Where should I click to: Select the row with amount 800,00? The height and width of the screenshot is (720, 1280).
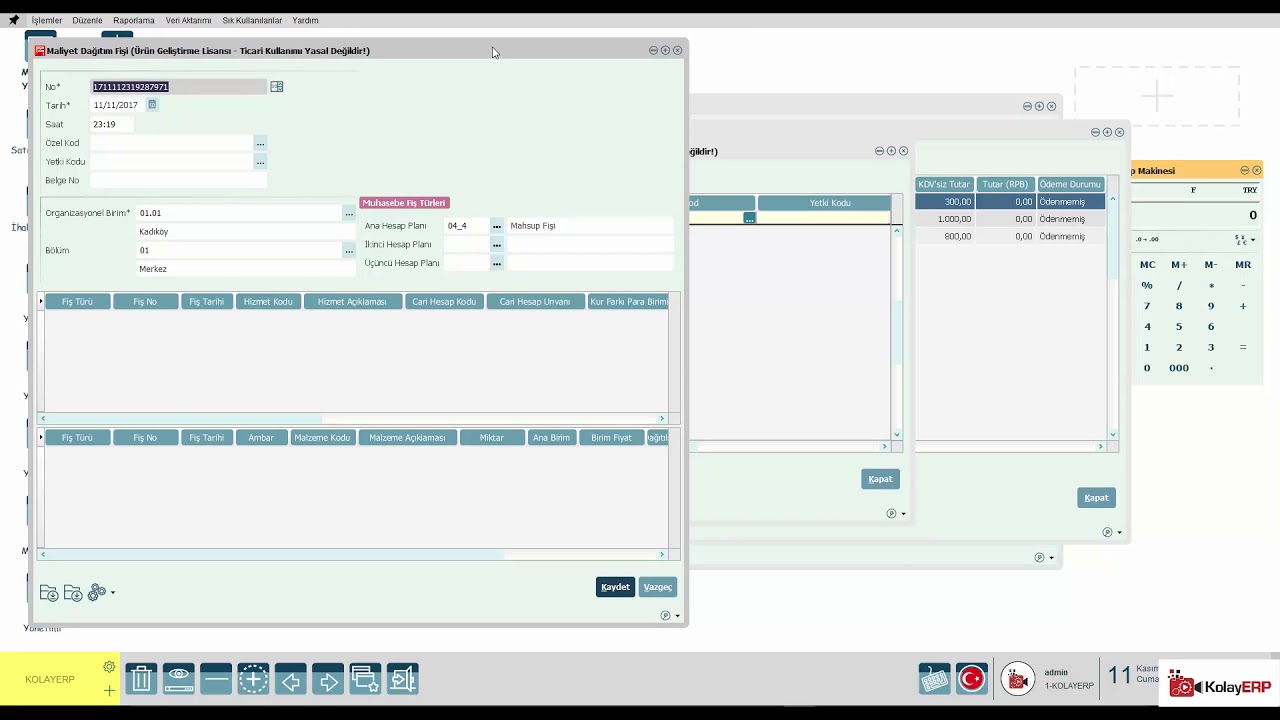pyautogui.click(x=1010, y=237)
